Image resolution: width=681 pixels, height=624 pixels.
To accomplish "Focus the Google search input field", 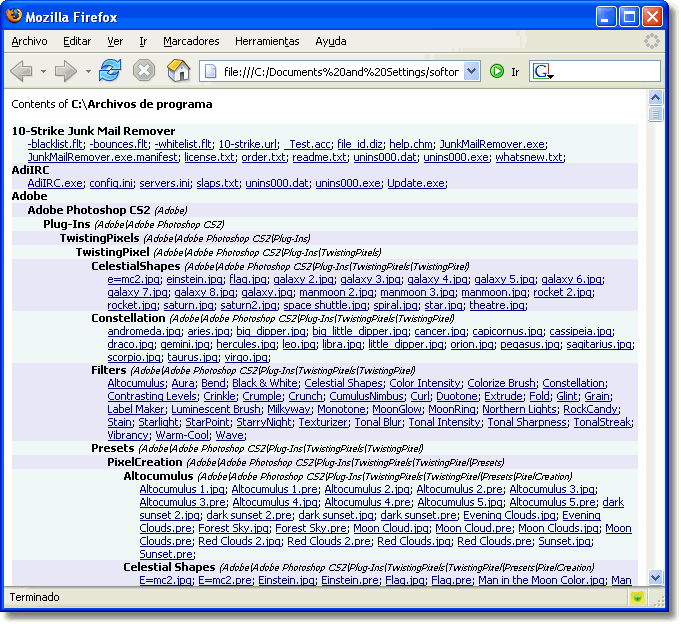I will (x=607, y=71).
